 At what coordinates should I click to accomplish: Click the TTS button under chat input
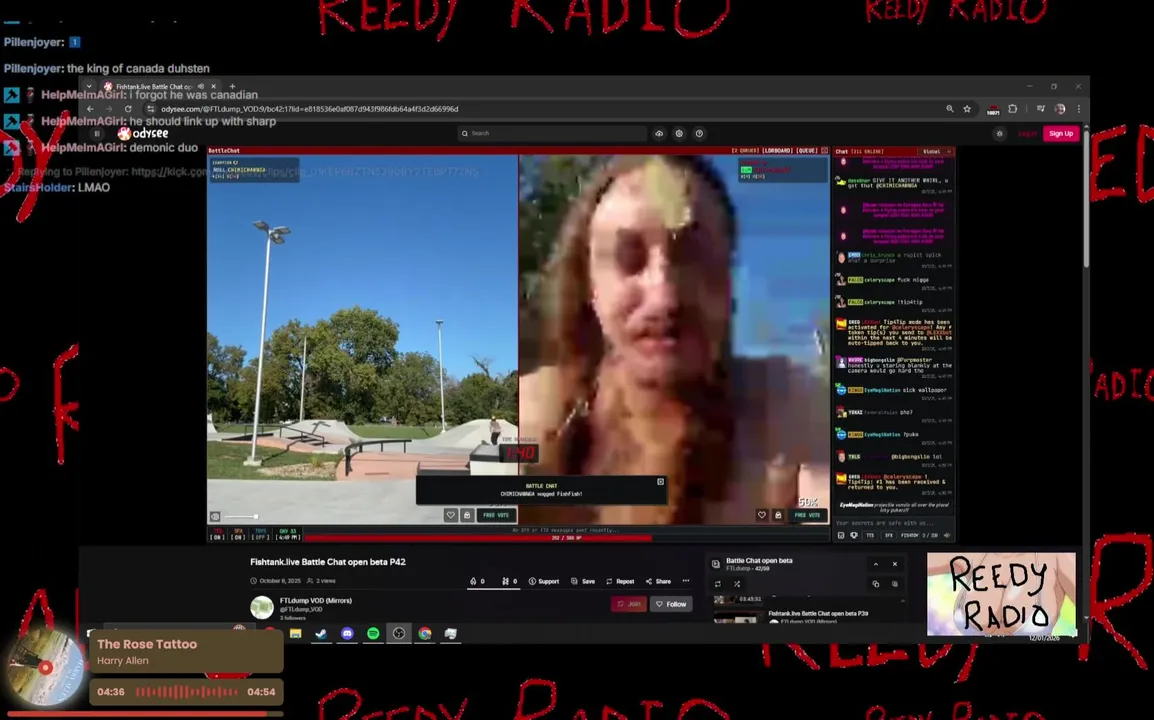point(870,535)
